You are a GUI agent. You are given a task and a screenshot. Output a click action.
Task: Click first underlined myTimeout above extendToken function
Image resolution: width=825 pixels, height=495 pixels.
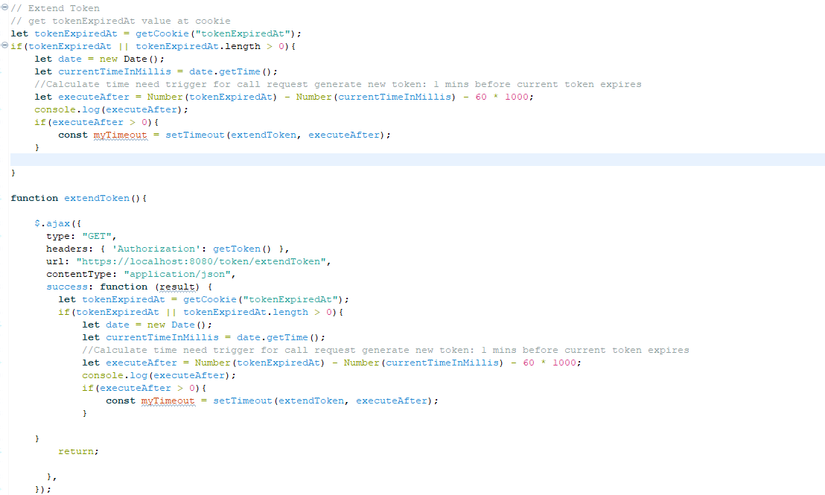tap(120, 135)
